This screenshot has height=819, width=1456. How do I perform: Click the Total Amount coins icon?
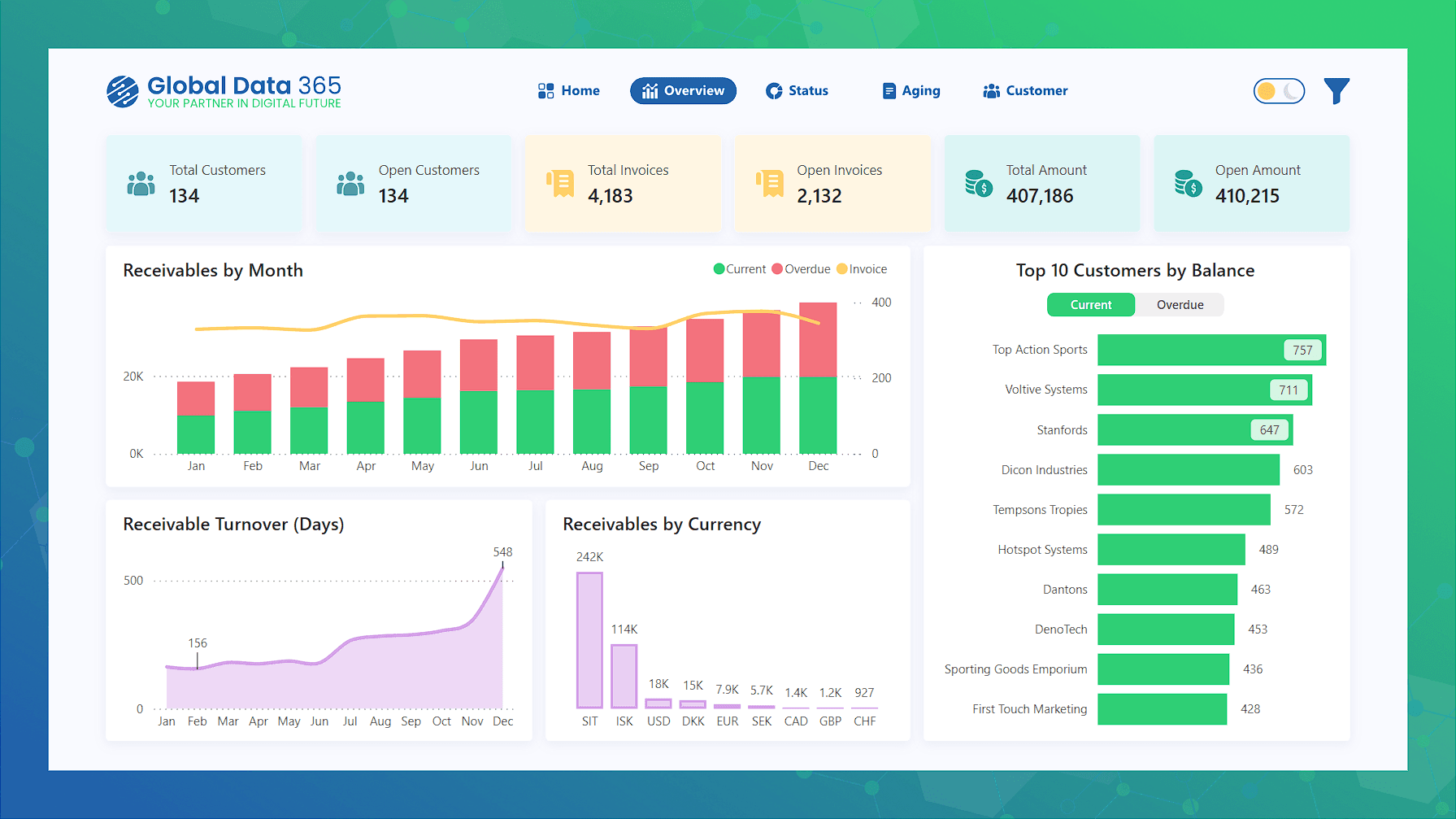point(979,184)
